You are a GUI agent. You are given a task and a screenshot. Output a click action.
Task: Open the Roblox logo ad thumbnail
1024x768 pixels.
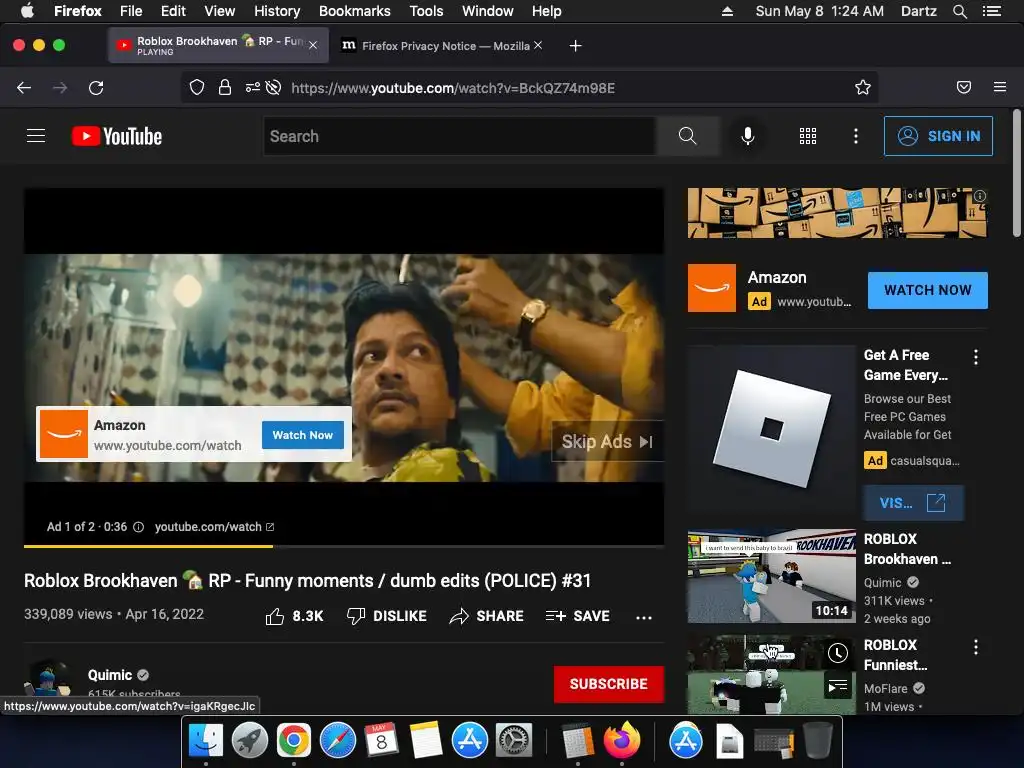771,429
